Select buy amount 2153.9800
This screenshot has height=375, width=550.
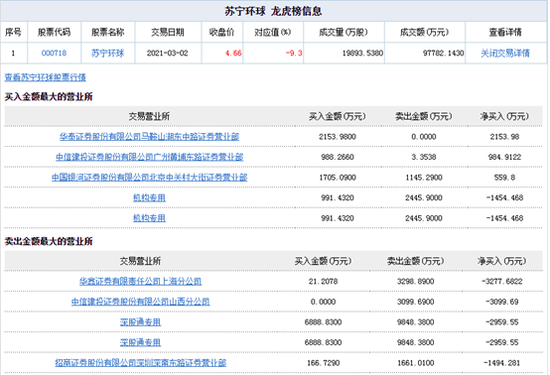tap(337, 136)
